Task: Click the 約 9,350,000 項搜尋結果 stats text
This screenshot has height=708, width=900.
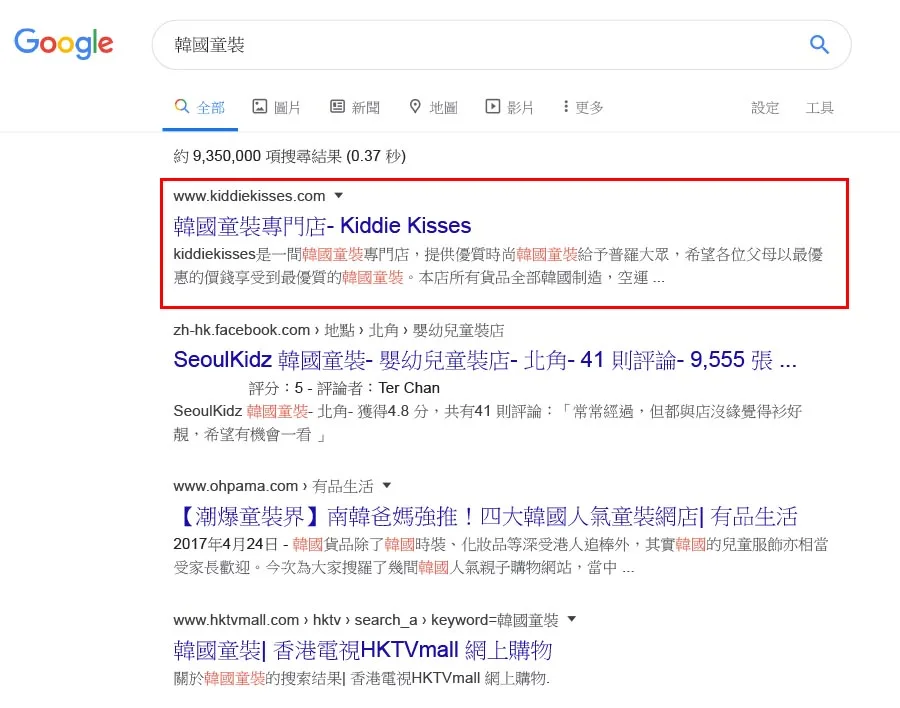Action: 290,156
